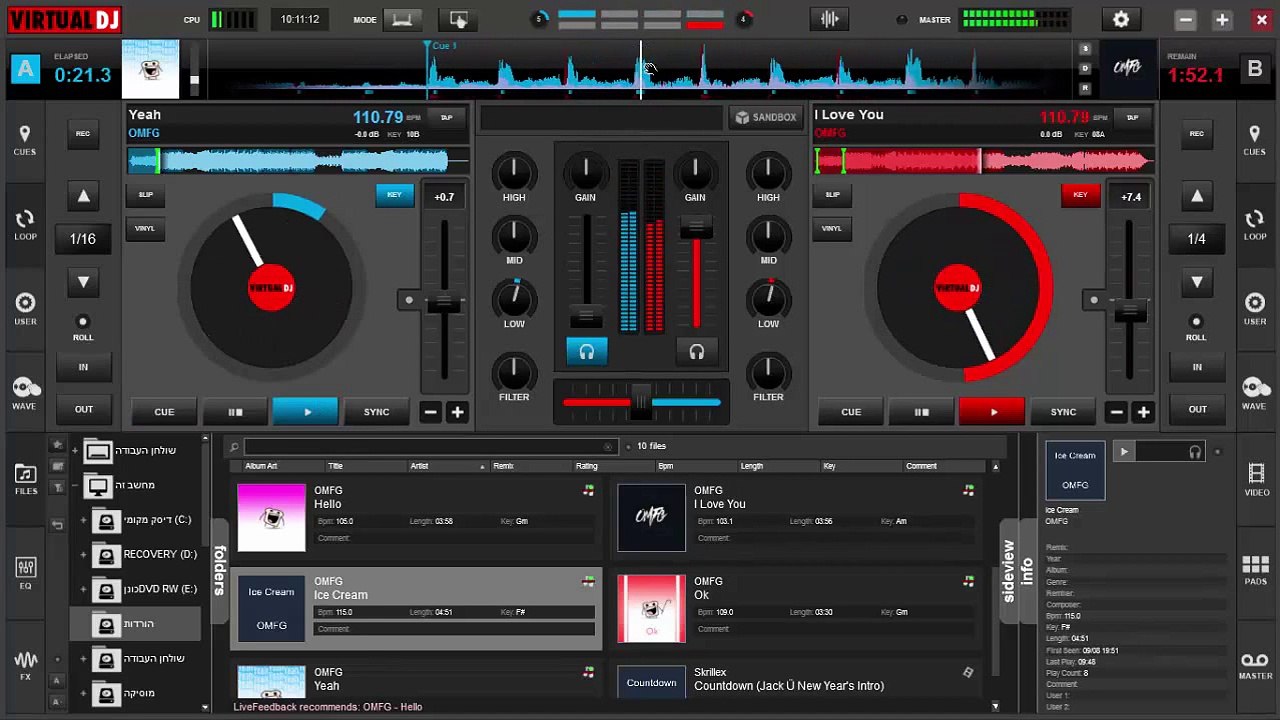This screenshot has height=720, width=1280.
Task: Open the folders side tab
Action: 219,571
